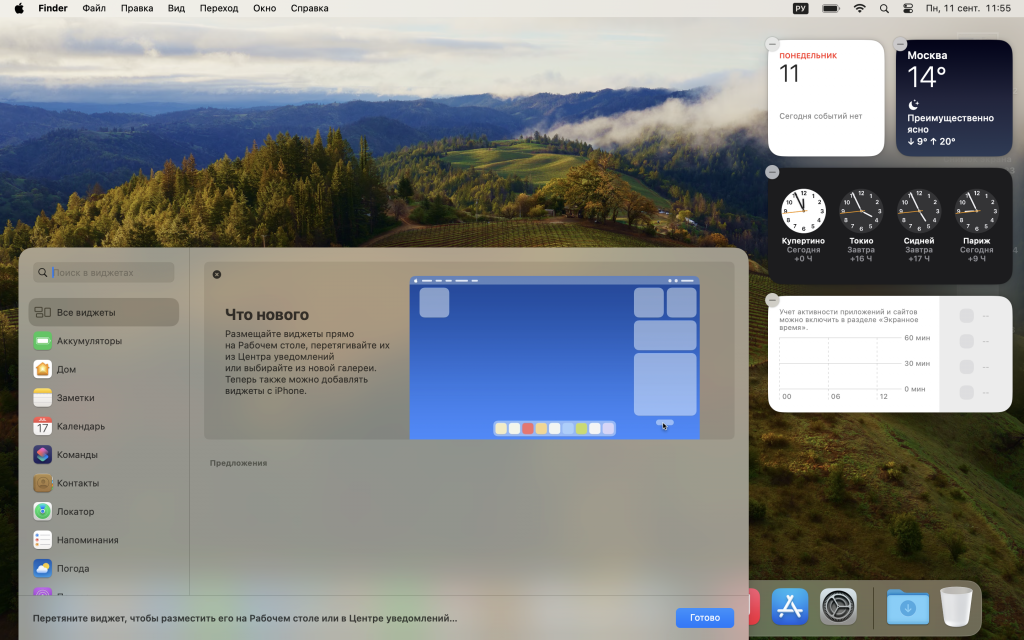Screen dimensions: 1024x640
Task: Open Локатор widget category
Action: [x=75, y=512]
